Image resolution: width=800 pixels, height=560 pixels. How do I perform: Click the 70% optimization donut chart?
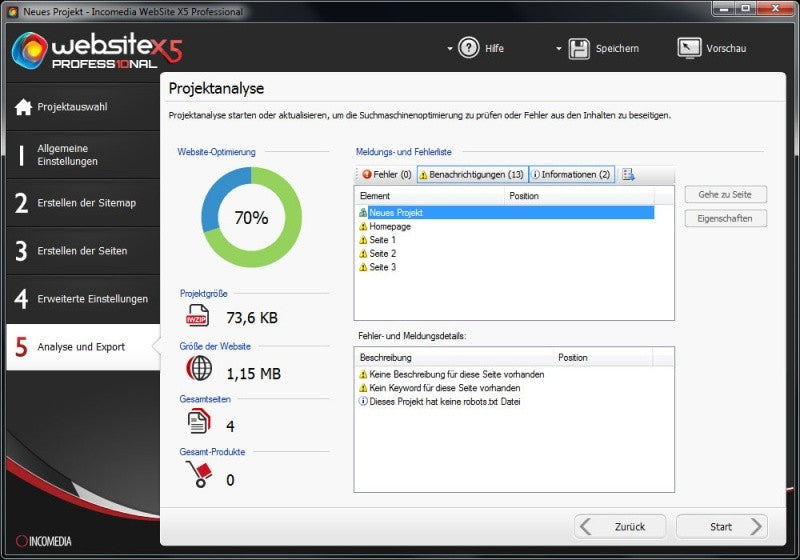[252, 217]
